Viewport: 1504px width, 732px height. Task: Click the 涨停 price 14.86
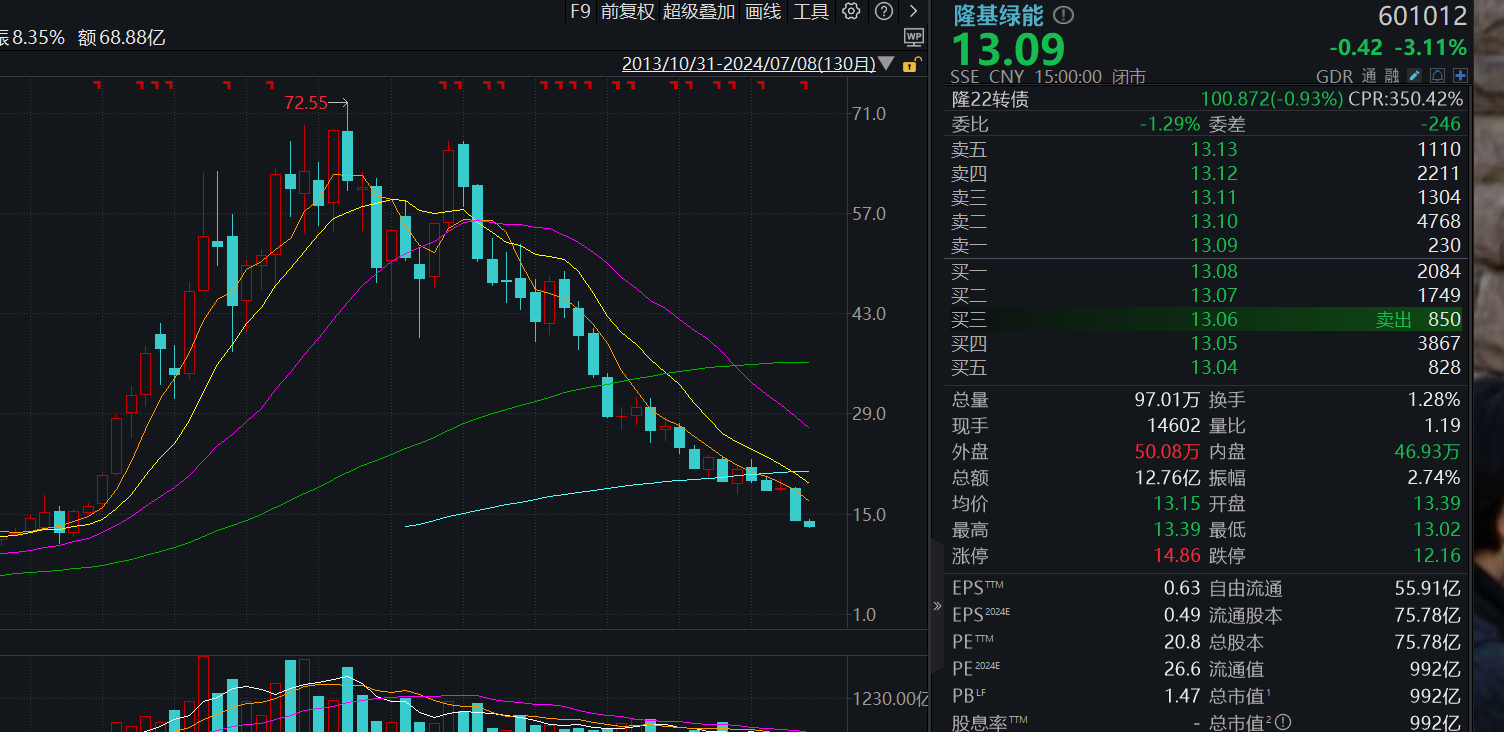coord(1177,555)
